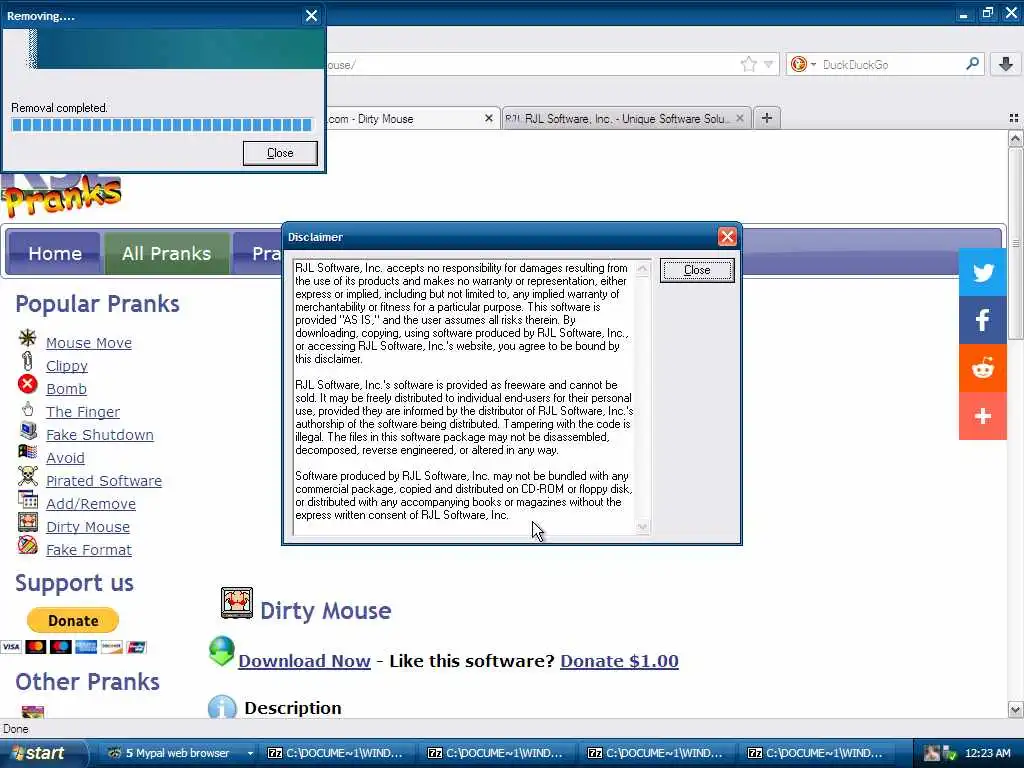
Task: Click the blue info Description icon
Action: click(222, 707)
